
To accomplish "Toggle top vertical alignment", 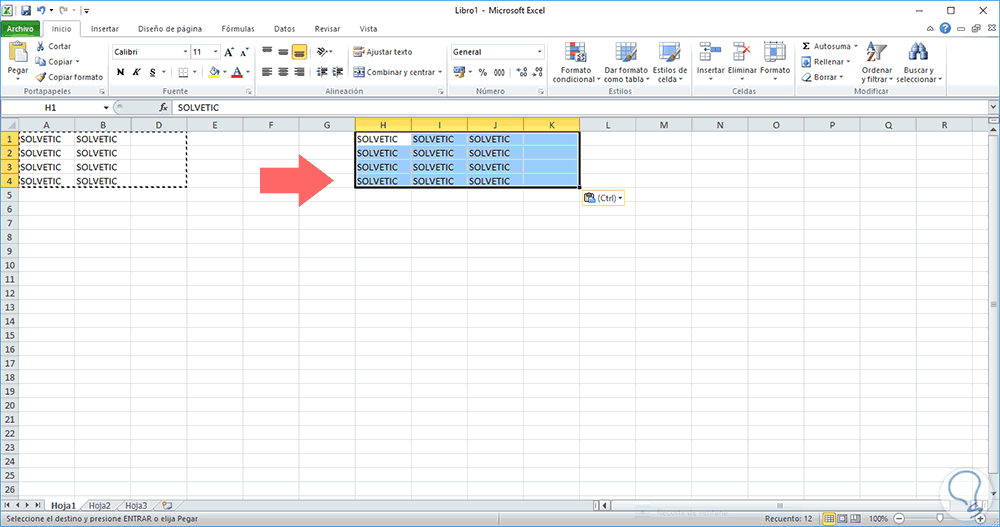I will click(267, 52).
